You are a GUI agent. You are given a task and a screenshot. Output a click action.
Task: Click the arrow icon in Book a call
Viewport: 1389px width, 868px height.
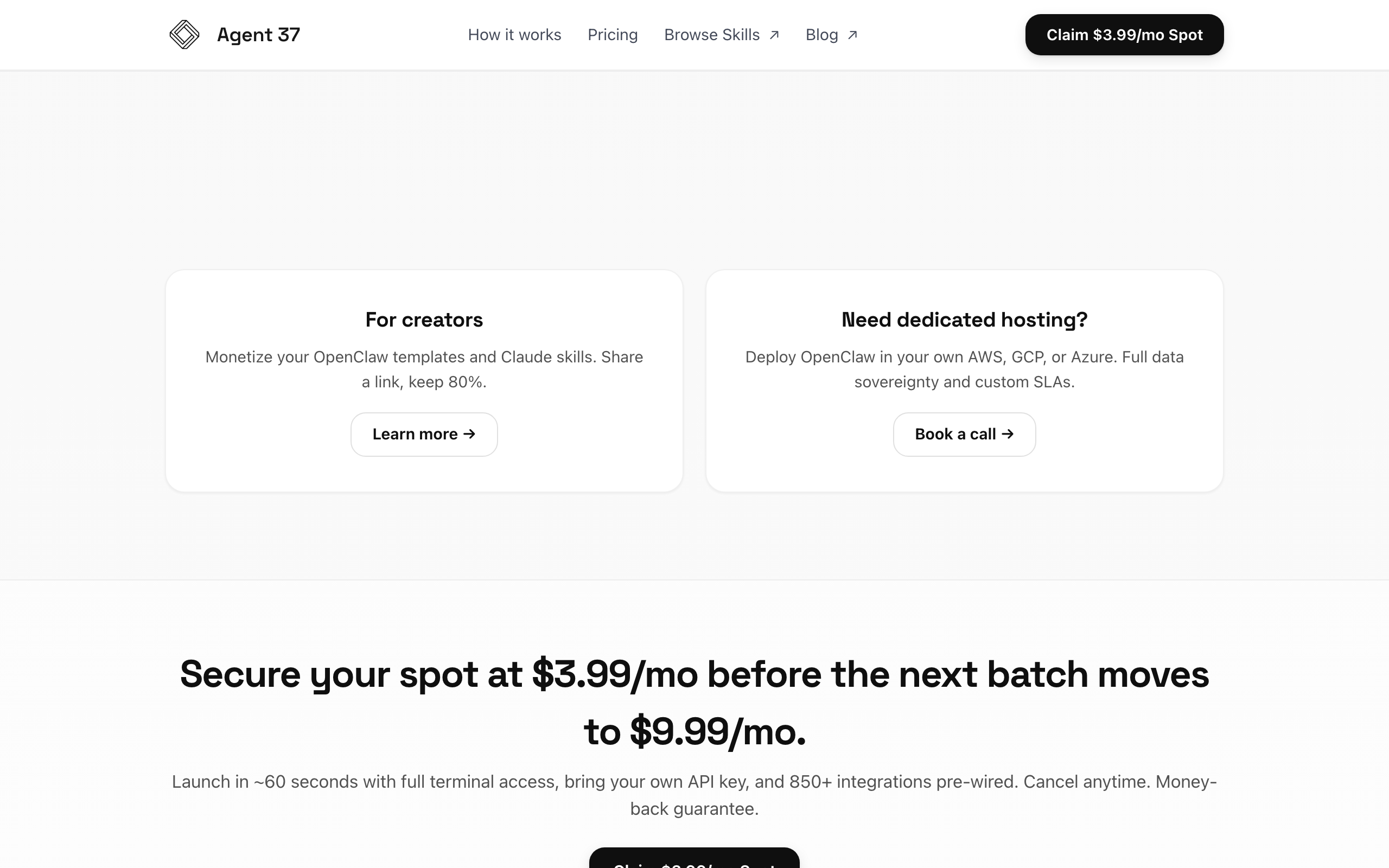(1008, 434)
